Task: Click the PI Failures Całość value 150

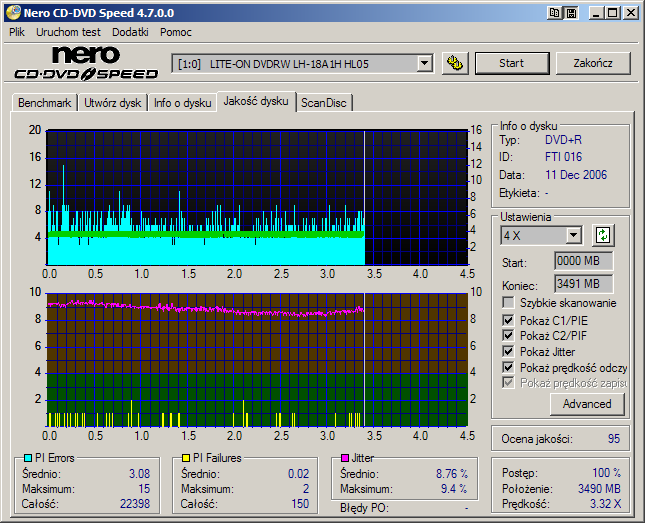Action: tap(300, 504)
